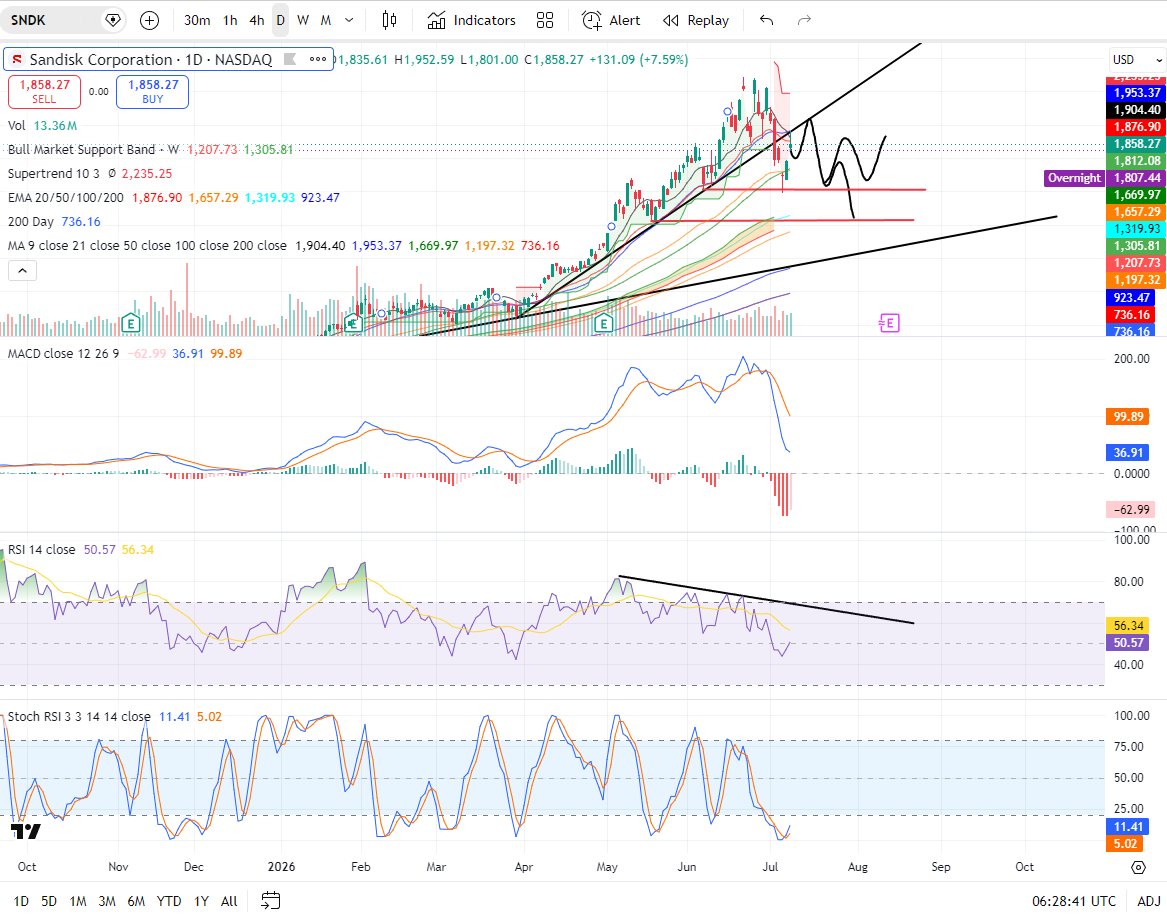Click the Overnight price label
The image size is (1167, 920).
[1074, 178]
